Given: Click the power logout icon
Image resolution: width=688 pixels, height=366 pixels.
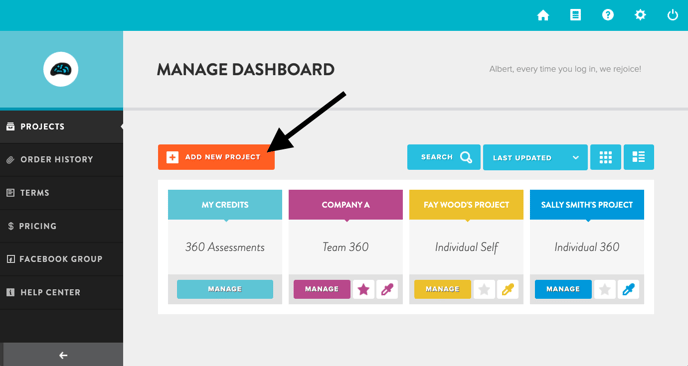Looking at the screenshot, I should click(673, 15).
